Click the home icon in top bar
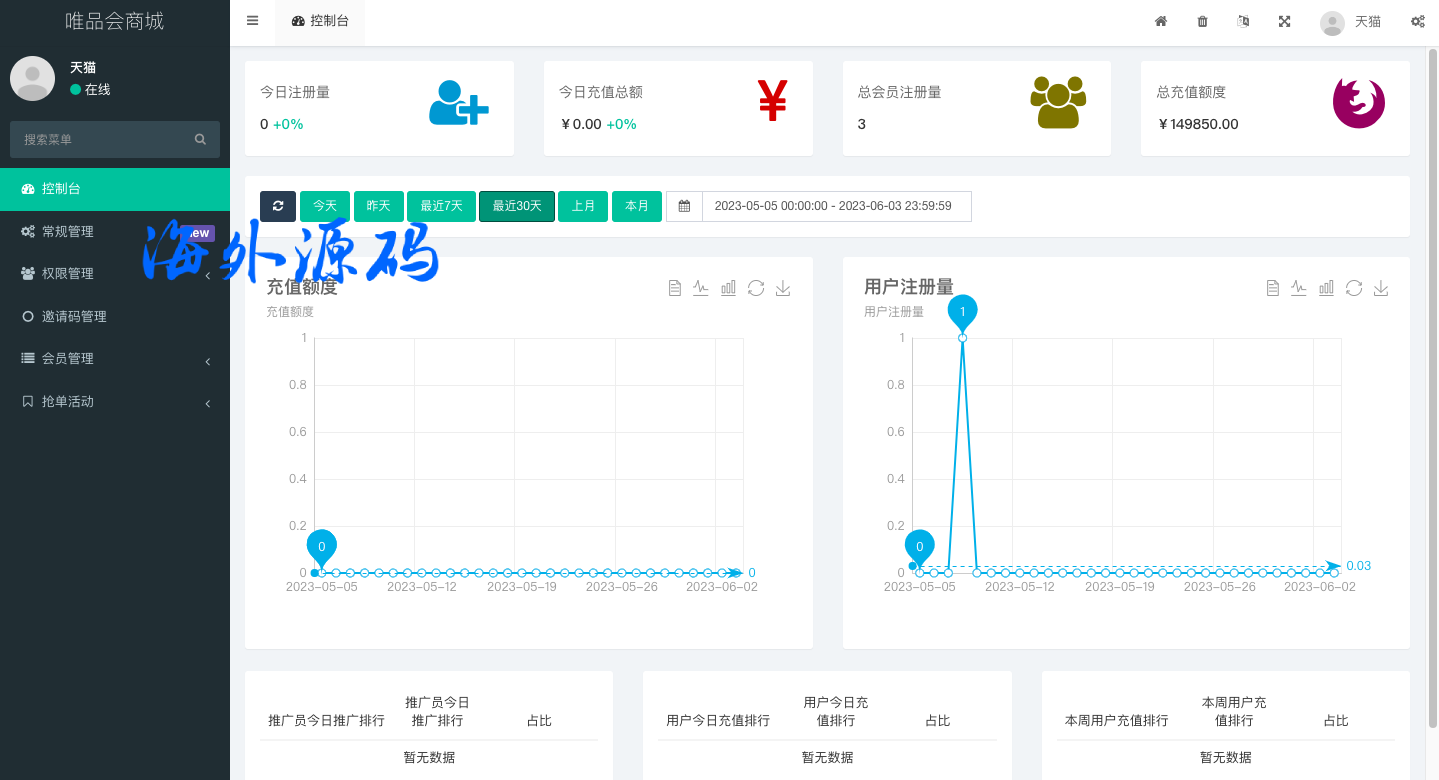 tap(1161, 21)
